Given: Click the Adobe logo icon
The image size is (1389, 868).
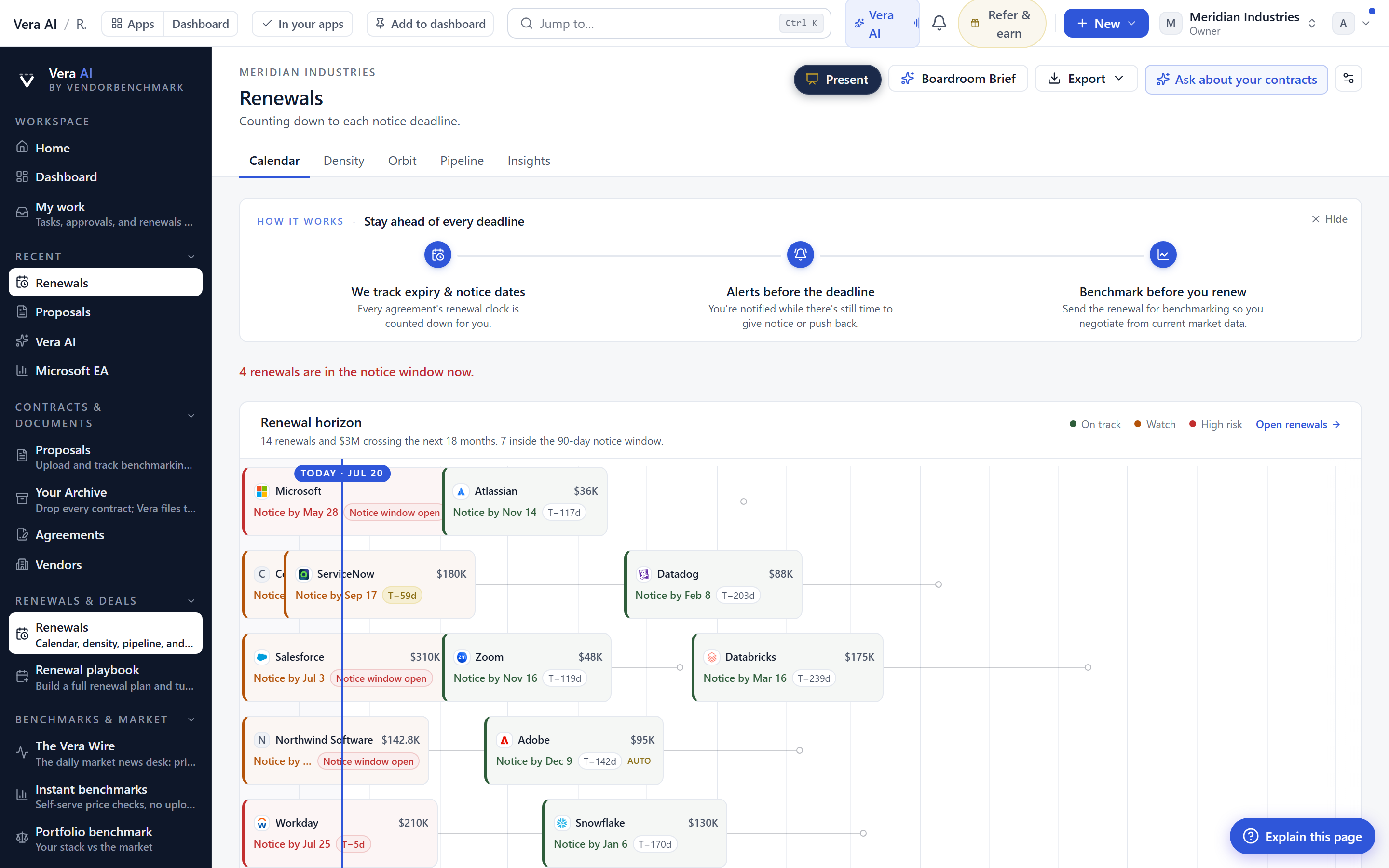Looking at the screenshot, I should (x=504, y=740).
